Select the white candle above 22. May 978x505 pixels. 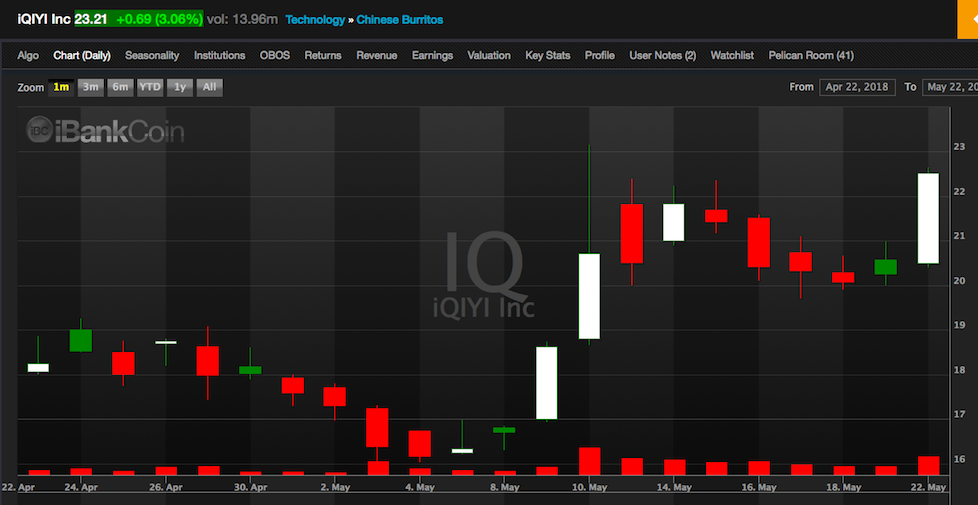tap(928, 218)
